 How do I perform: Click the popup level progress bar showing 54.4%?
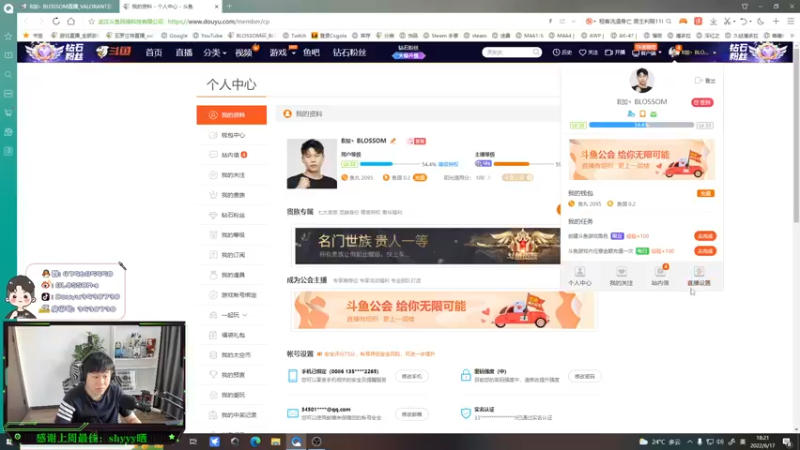(641, 125)
